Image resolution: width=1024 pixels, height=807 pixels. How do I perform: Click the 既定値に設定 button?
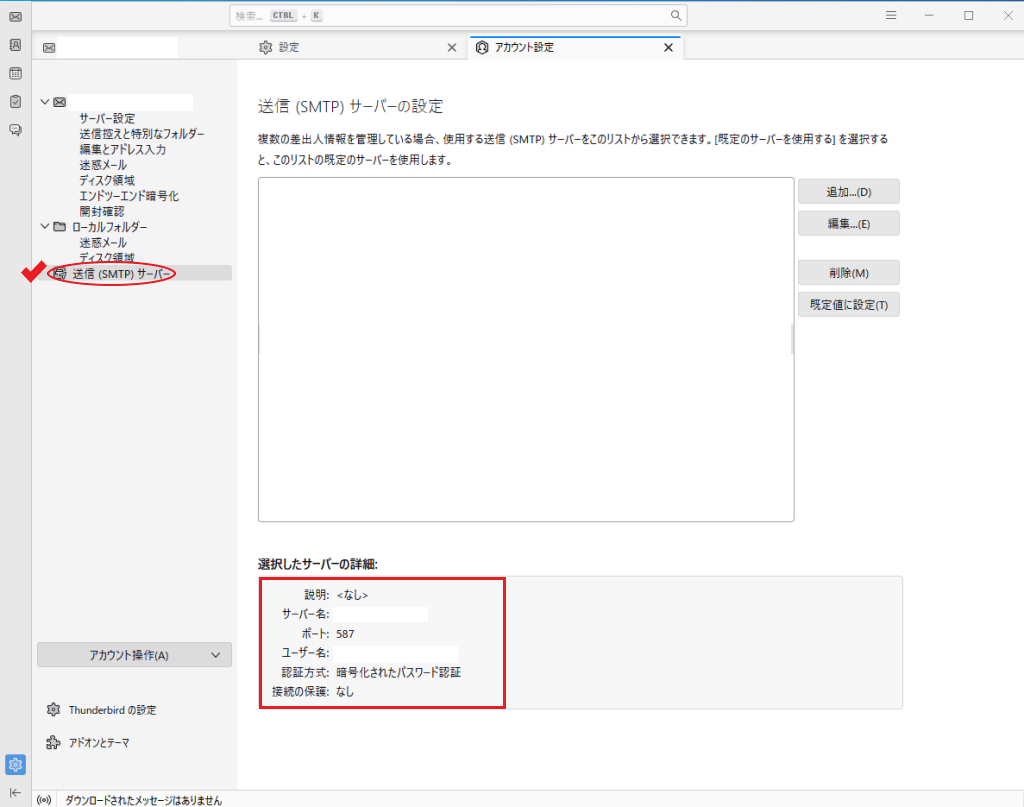(848, 304)
